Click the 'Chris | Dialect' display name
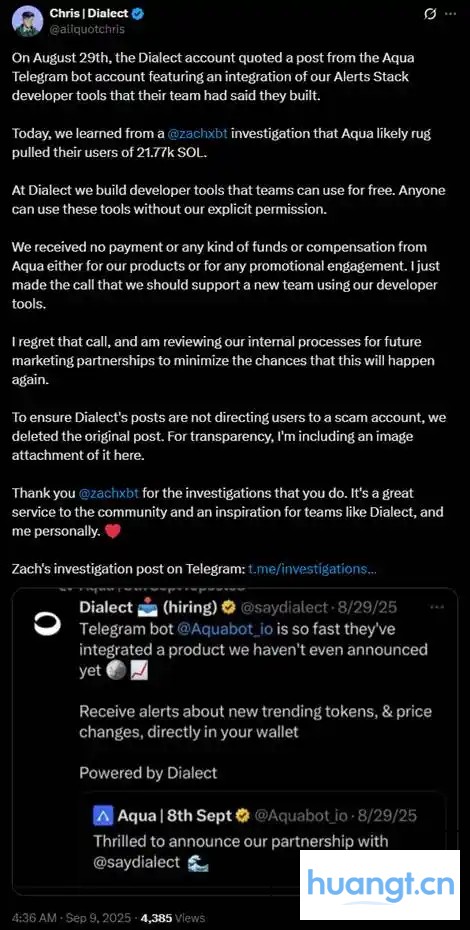Image resolution: width=470 pixels, height=930 pixels. click(90, 14)
